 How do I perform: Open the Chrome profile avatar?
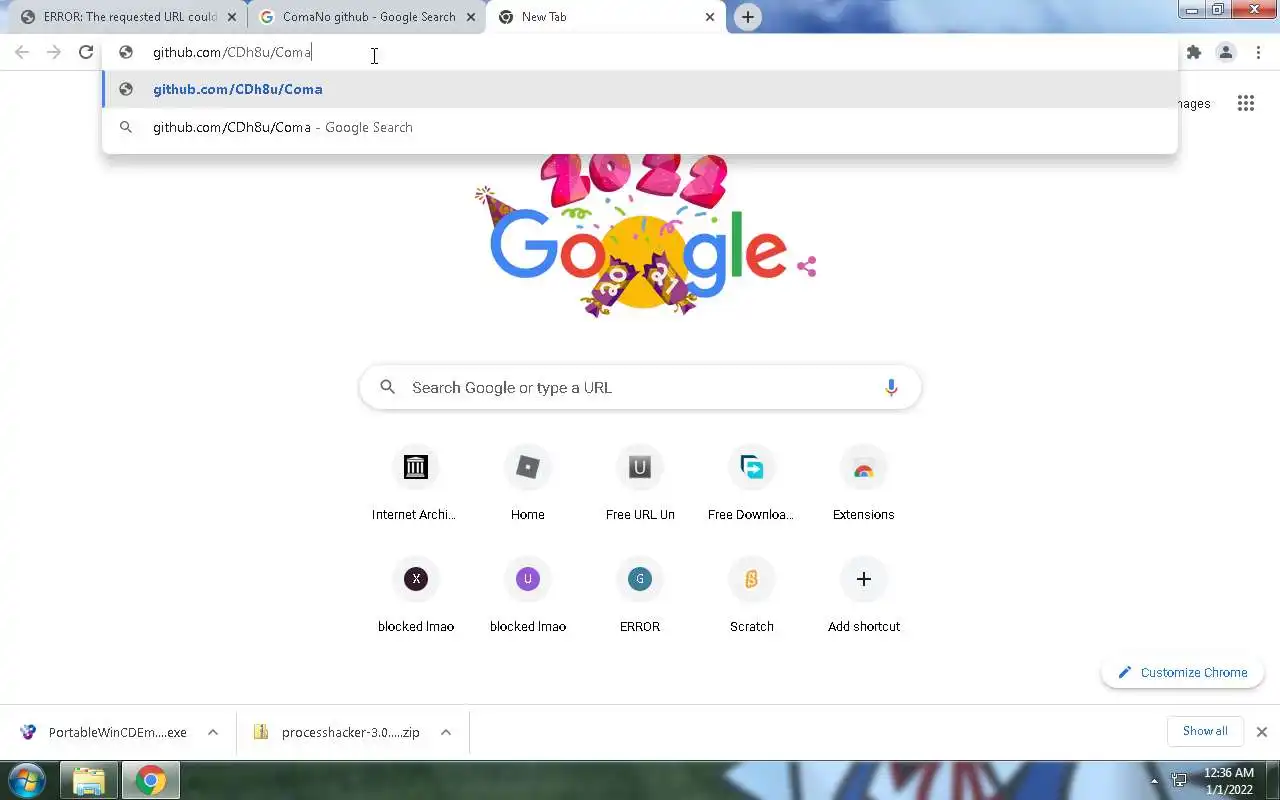(x=1226, y=52)
